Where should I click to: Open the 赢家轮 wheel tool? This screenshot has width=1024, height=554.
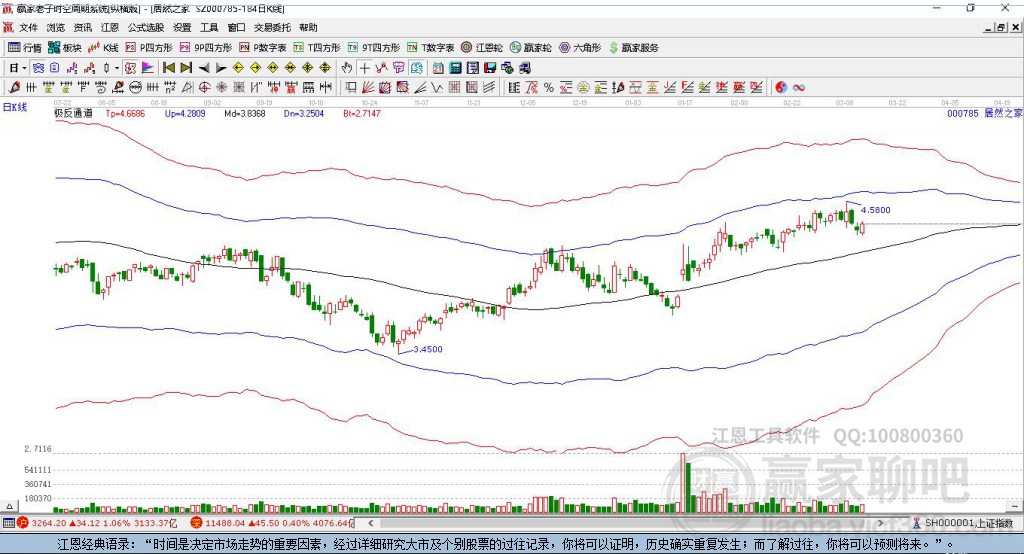(530, 48)
